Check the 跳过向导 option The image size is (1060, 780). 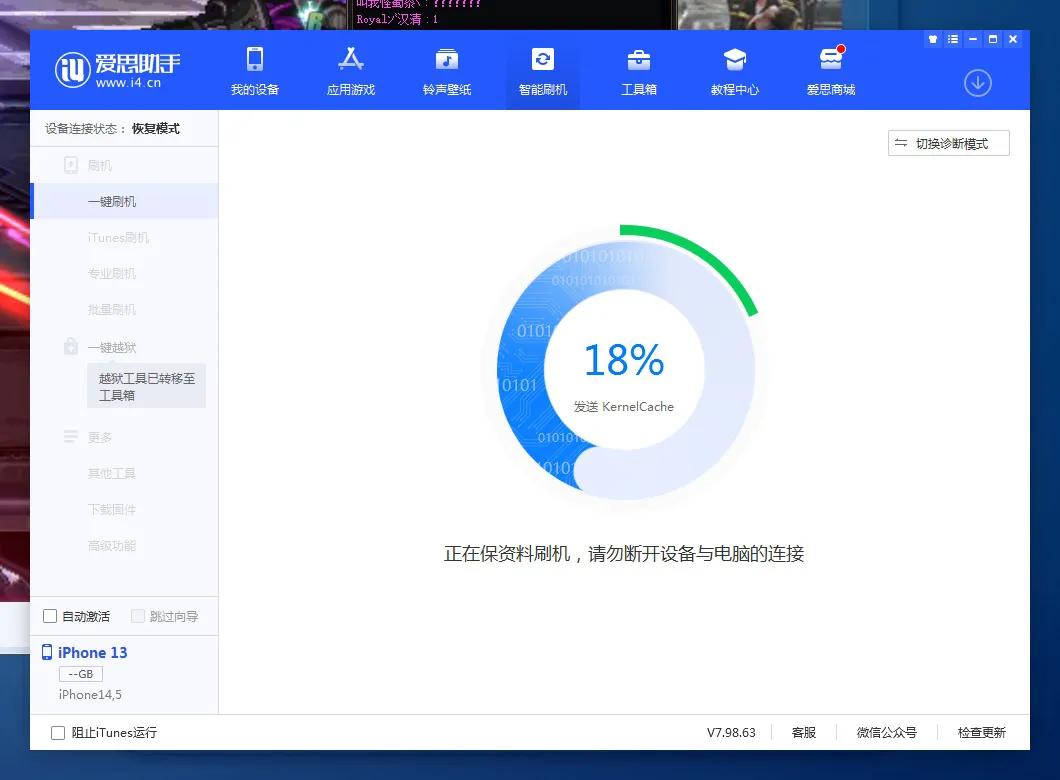(x=138, y=616)
